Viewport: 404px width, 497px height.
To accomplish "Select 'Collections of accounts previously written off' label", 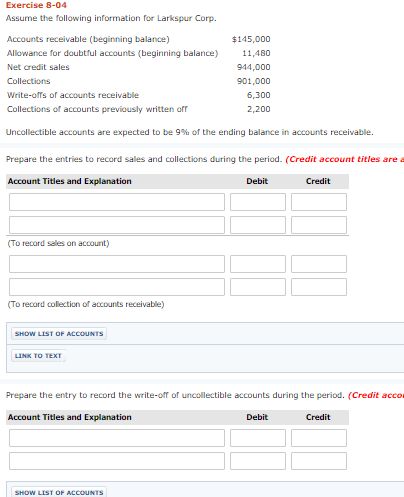I will (x=97, y=109).
